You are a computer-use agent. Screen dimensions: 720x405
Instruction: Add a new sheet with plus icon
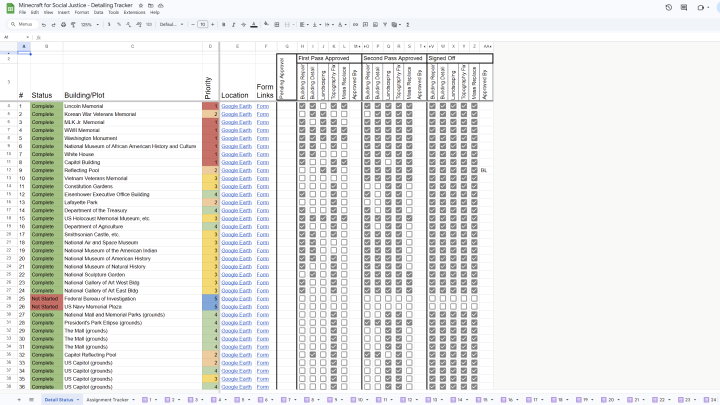point(19,399)
